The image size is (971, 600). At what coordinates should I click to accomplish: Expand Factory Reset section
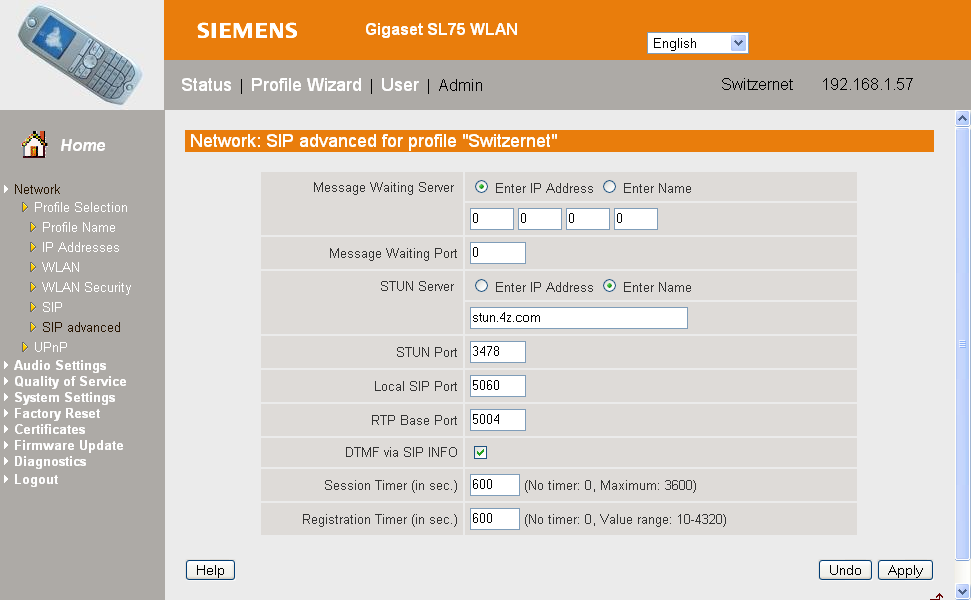[x=56, y=413]
